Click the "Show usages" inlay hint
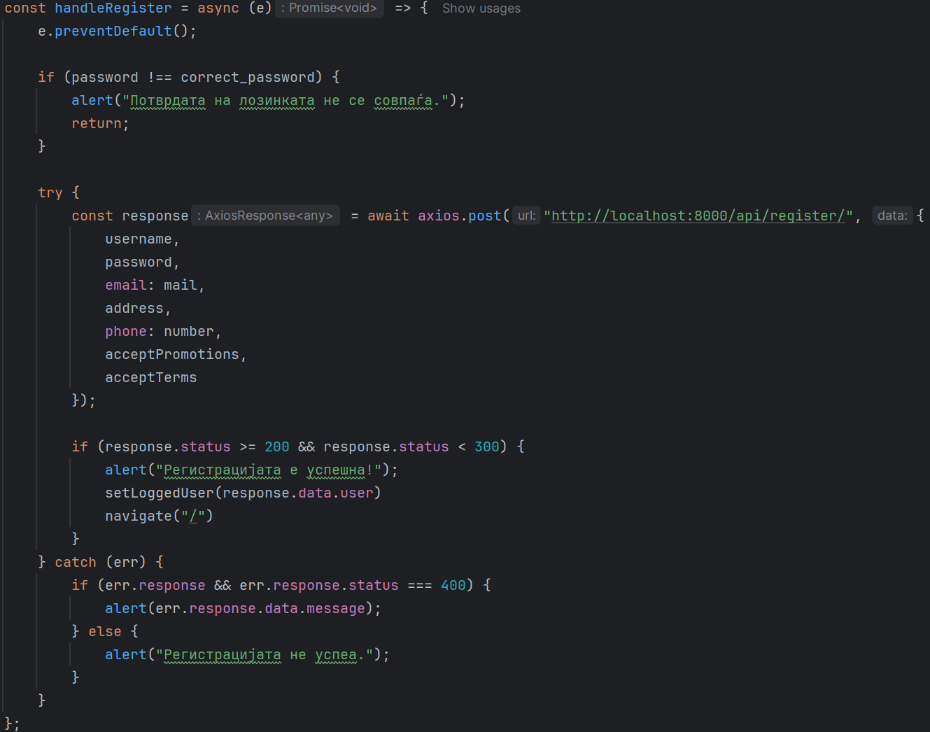Screen dimensions: 930x732 (x=481, y=8)
